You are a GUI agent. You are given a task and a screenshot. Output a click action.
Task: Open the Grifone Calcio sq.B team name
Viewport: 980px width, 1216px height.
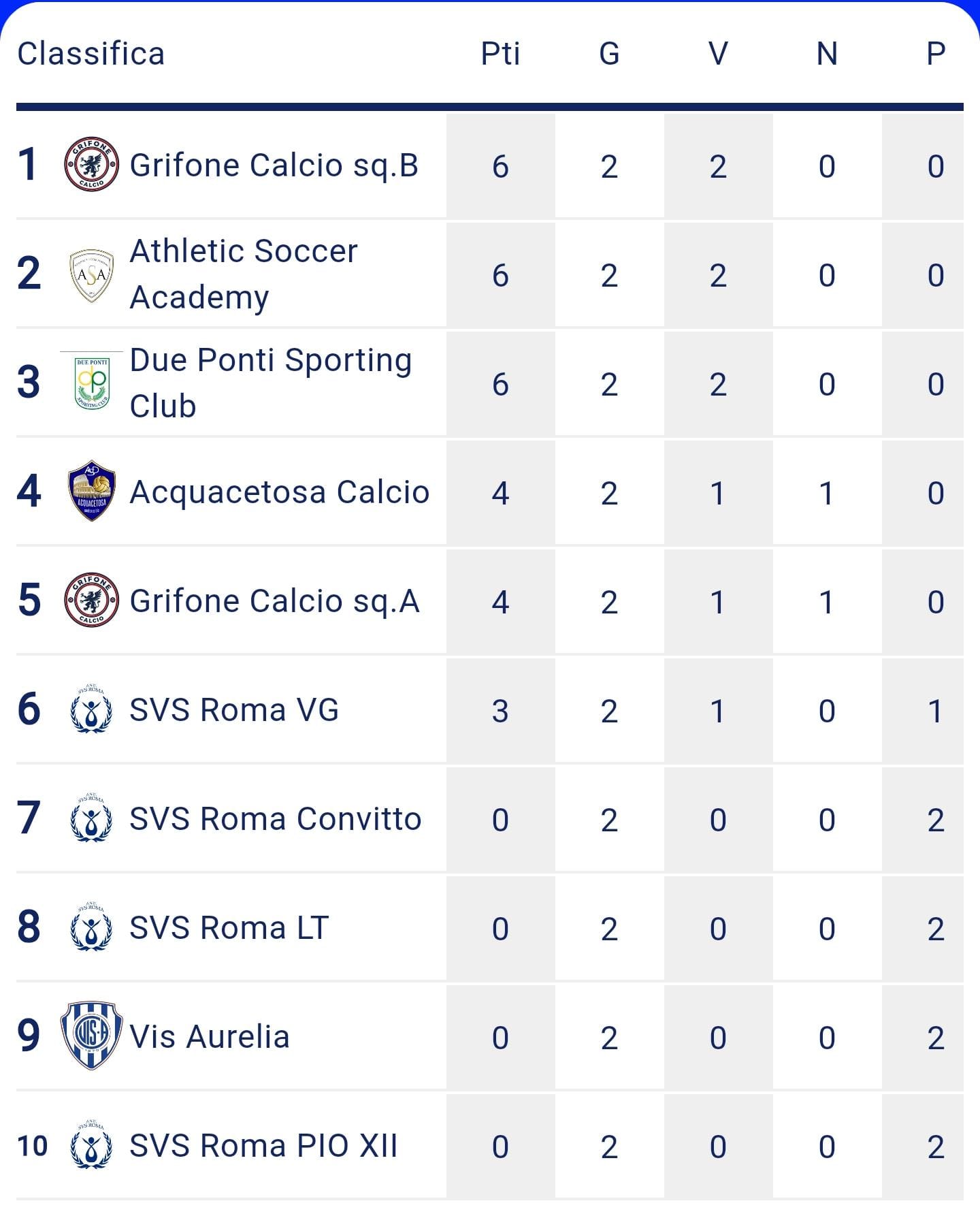(274, 165)
